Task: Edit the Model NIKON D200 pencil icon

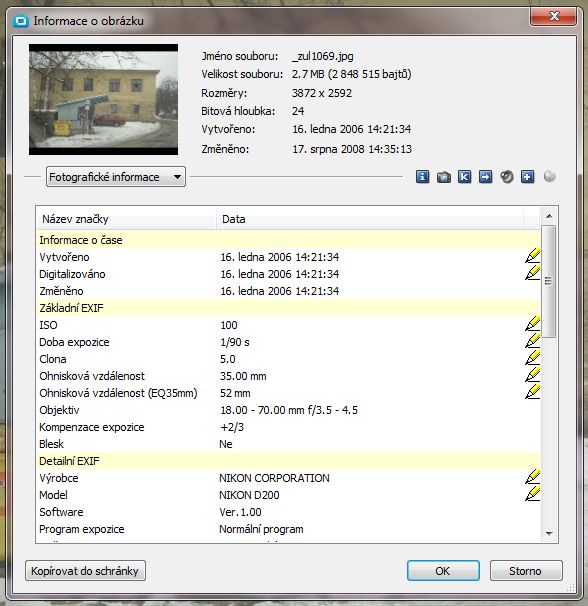Action: (532, 494)
